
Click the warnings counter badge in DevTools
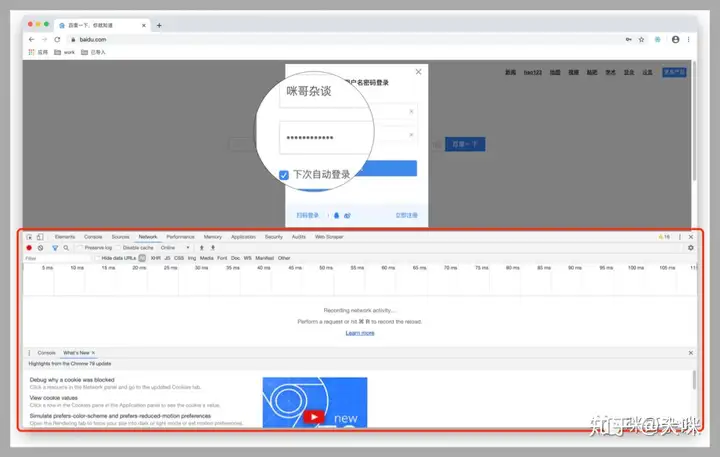click(x=664, y=237)
